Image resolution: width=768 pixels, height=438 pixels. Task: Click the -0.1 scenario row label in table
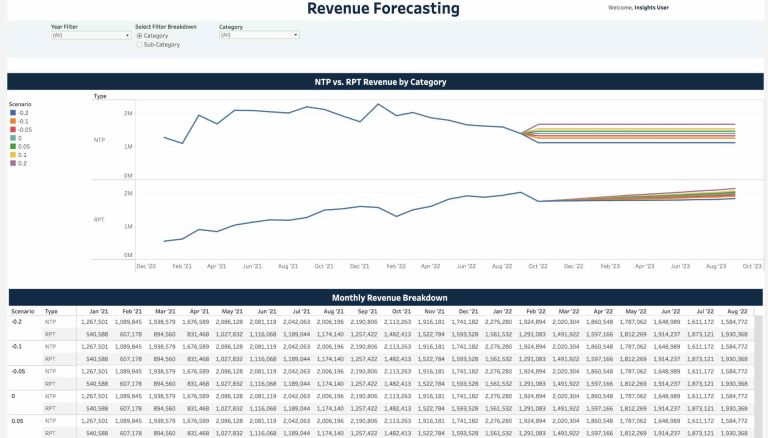pos(17,346)
